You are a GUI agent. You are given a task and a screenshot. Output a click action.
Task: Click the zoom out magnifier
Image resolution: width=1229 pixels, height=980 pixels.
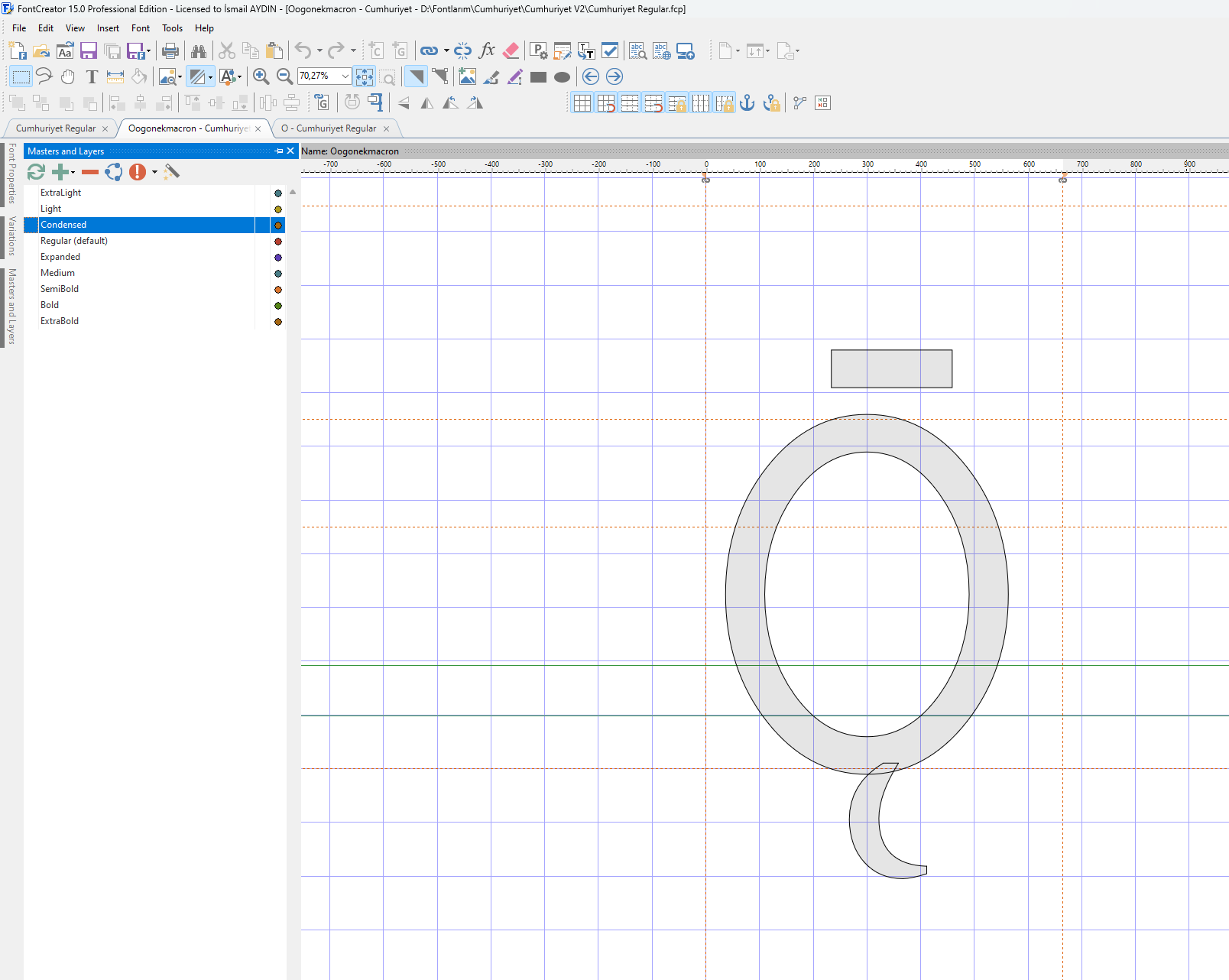coord(284,76)
